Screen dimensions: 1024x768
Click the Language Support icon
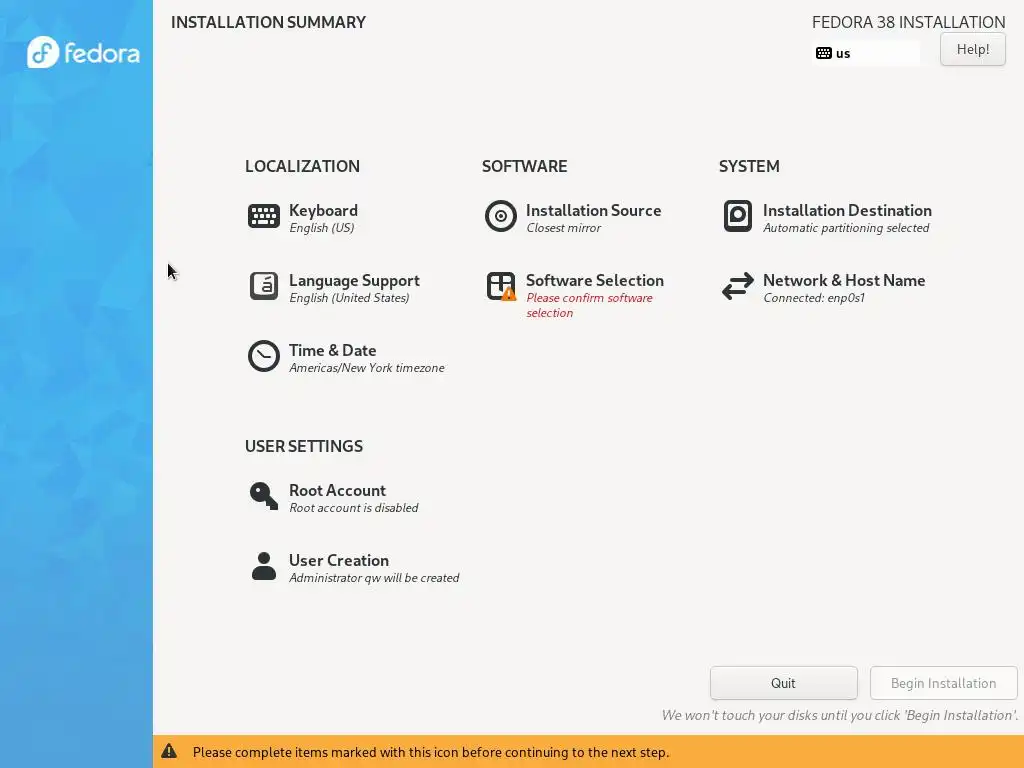pyautogui.click(x=264, y=286)
